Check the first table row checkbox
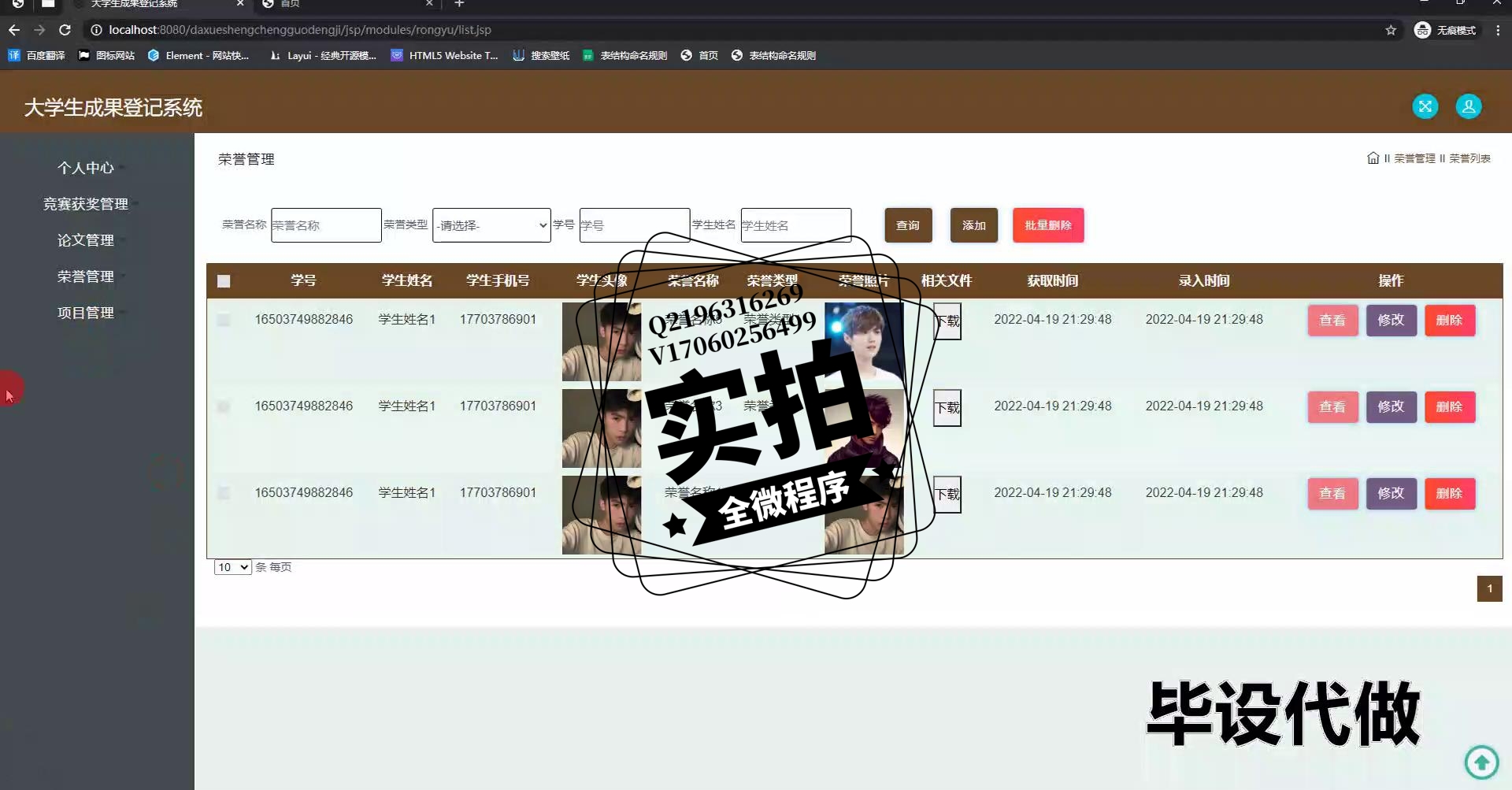The width and height of the screenshot is (1512, 790). (x=224, y=320)
